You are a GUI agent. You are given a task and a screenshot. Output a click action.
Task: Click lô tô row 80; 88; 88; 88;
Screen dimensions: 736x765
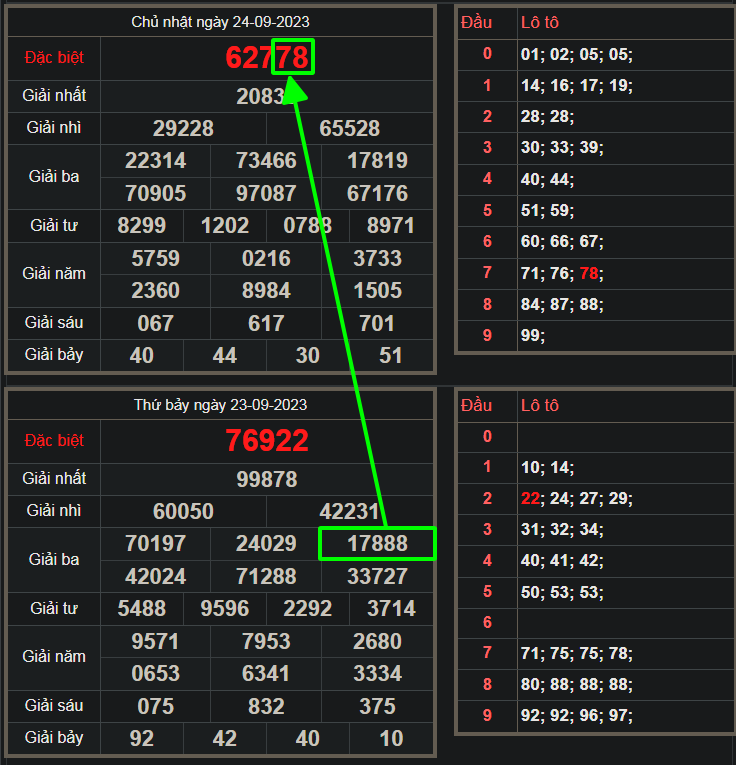point(576,685)
